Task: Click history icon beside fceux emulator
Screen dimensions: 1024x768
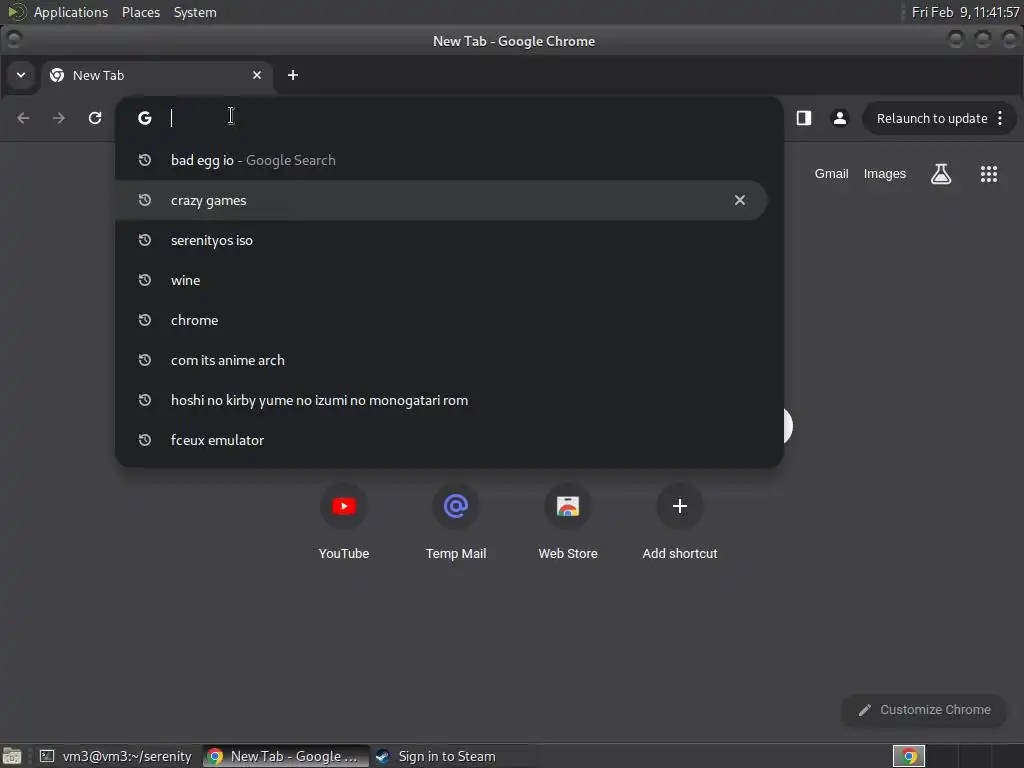Action: (x=145, y=440)
